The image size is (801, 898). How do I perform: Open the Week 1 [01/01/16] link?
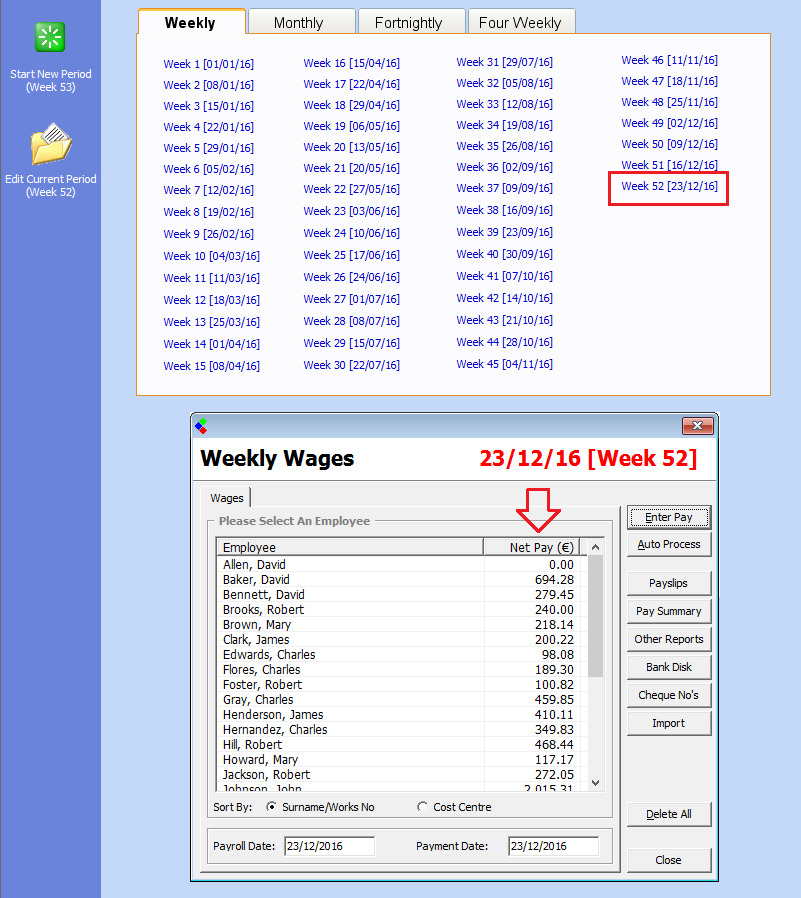point(208,64)
